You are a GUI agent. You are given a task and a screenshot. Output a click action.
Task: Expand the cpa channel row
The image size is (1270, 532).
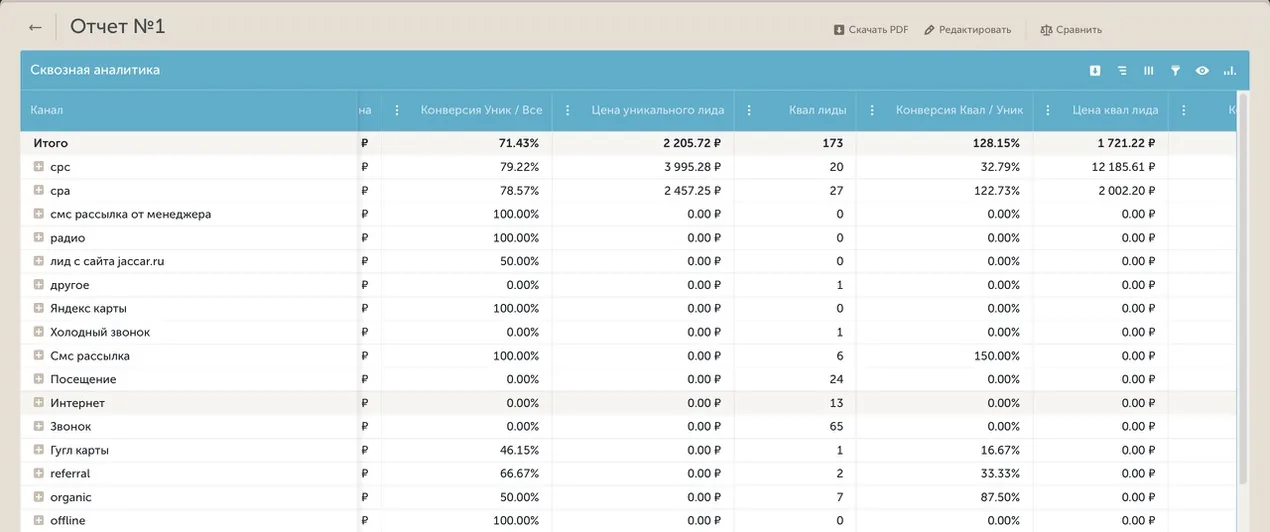(39, 190)
